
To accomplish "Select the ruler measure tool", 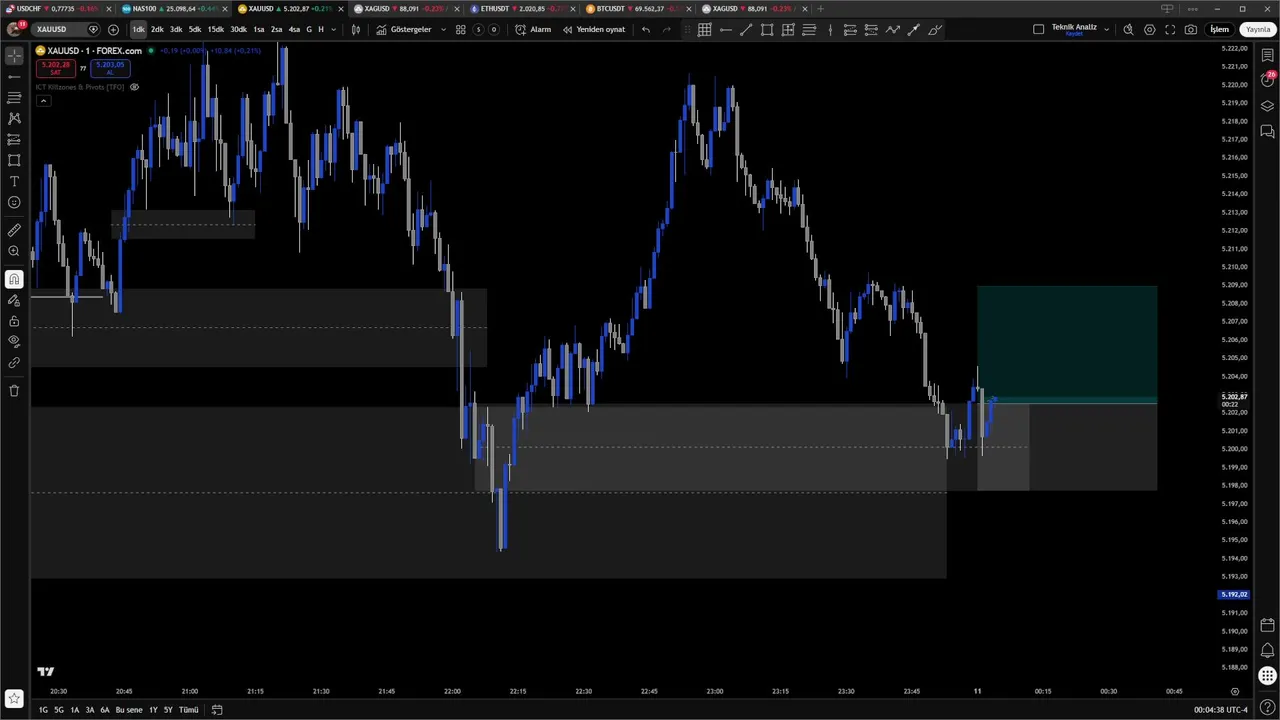I will (x=14, y=230).
